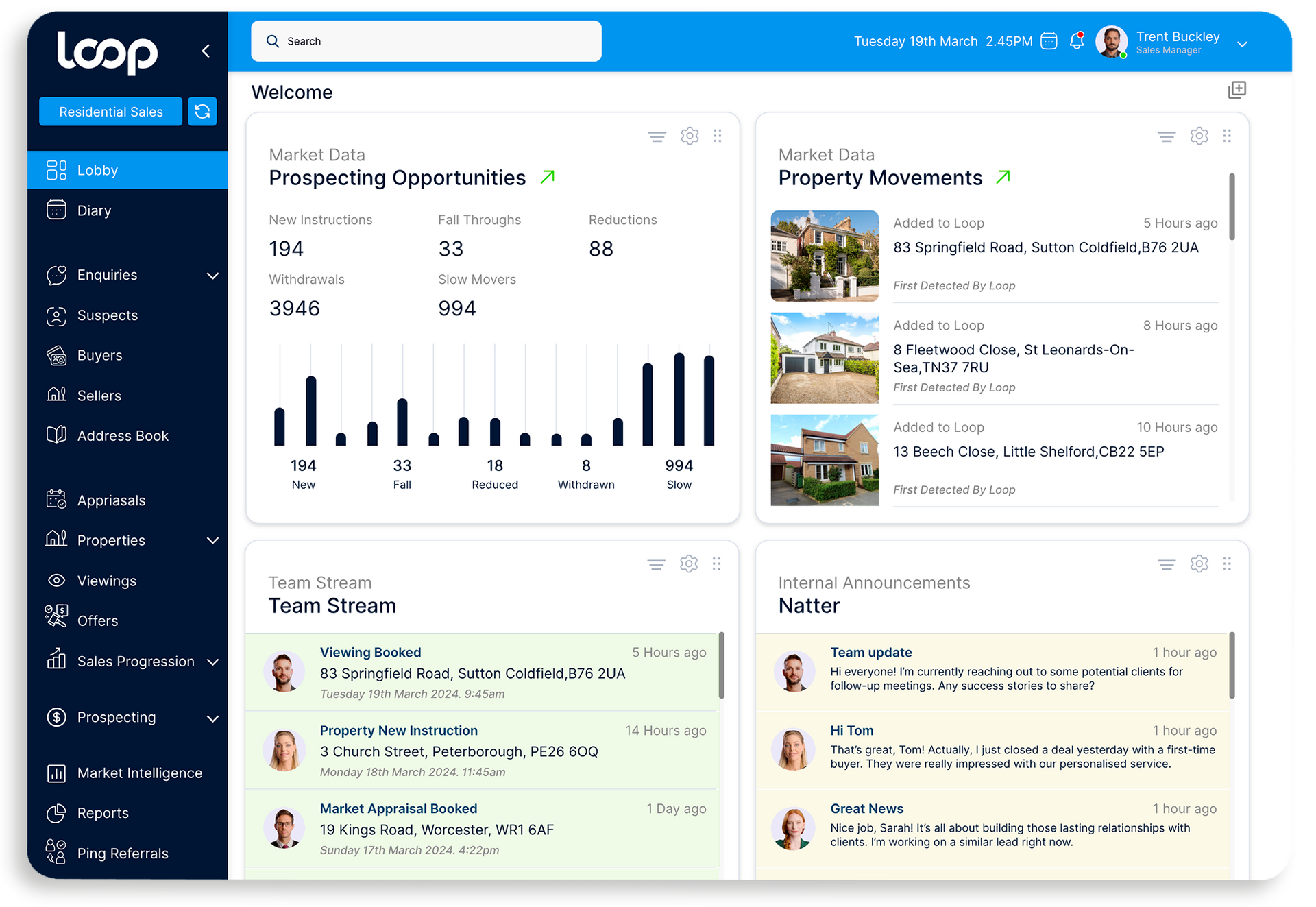Click the Appraisals sidebar icon

click(57, 500)
